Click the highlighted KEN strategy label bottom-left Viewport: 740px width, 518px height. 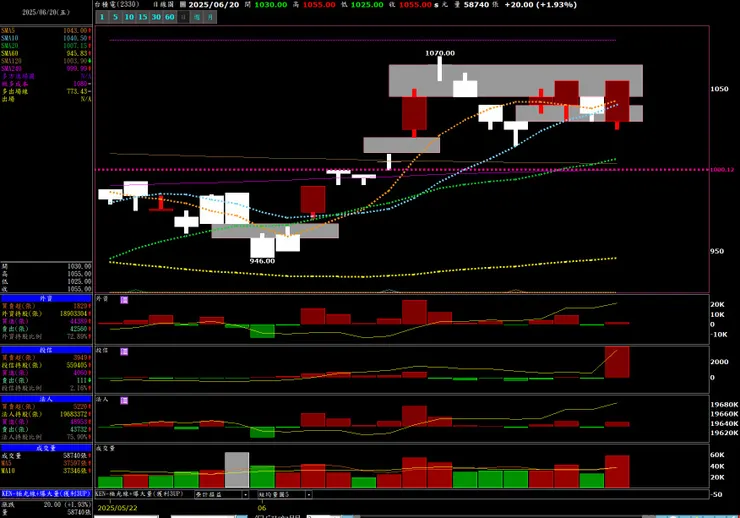tap(46, 493)
